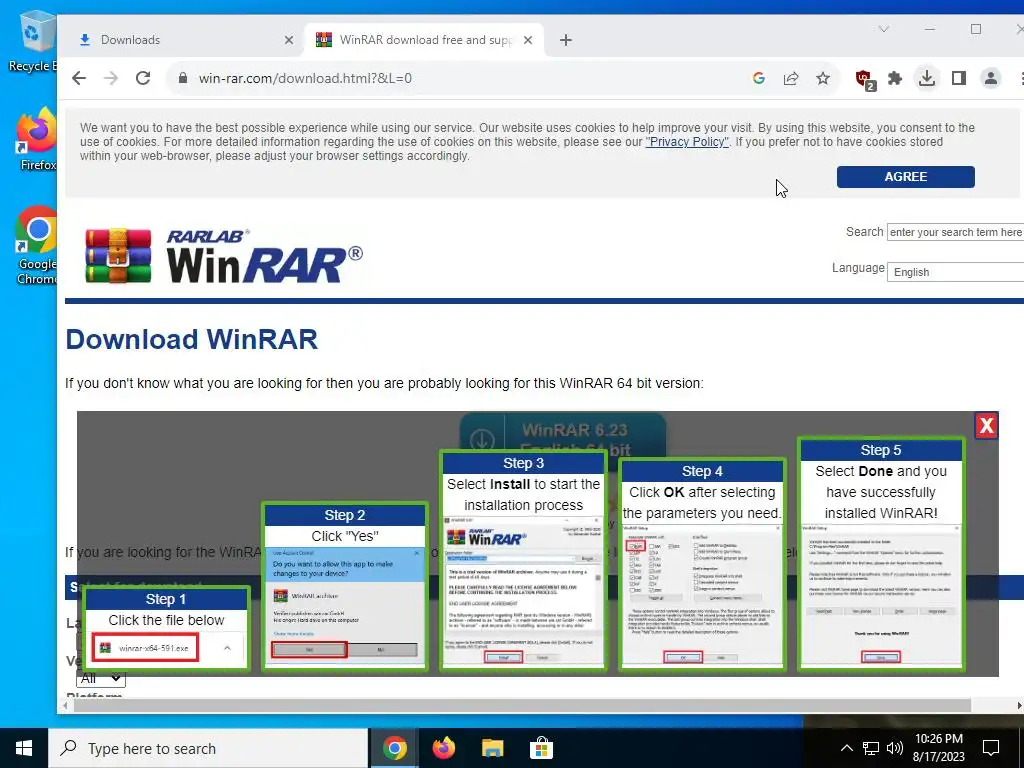
Task: Show hidden system tray icons
Action: click(x=846, y=748)
